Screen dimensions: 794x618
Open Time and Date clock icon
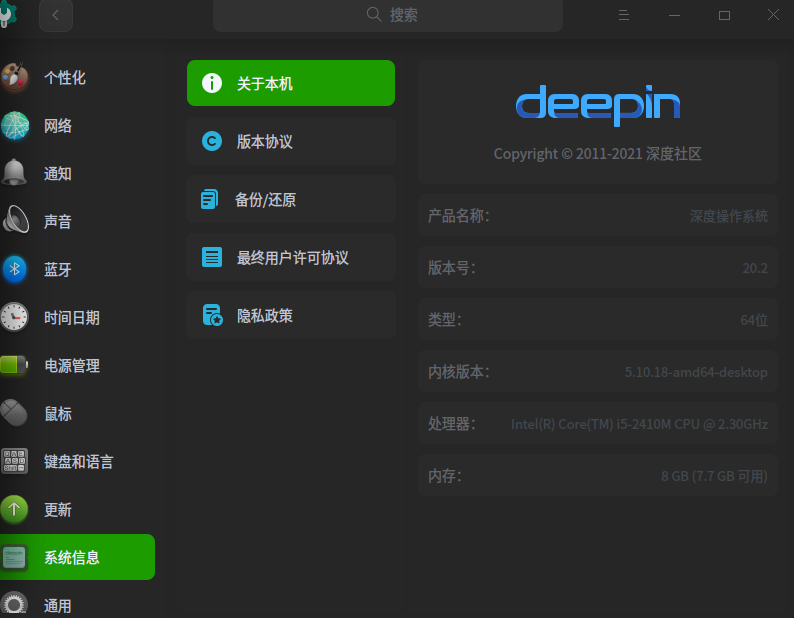tap(14, 317)
